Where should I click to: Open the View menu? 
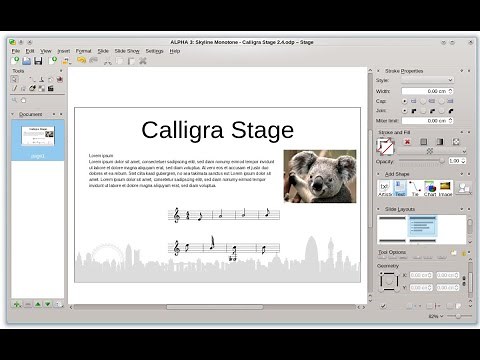click(x=46, y=51)
